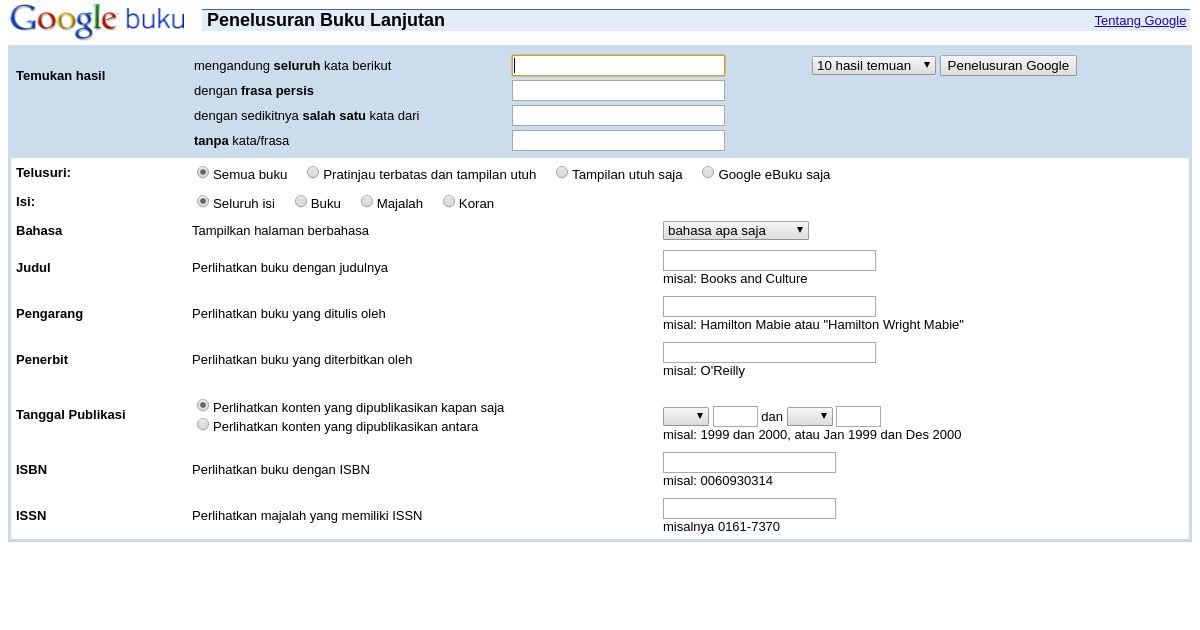Click the 'Temukan hasil' label
The height and width of the screenshot is (630, 1200).
60,76
